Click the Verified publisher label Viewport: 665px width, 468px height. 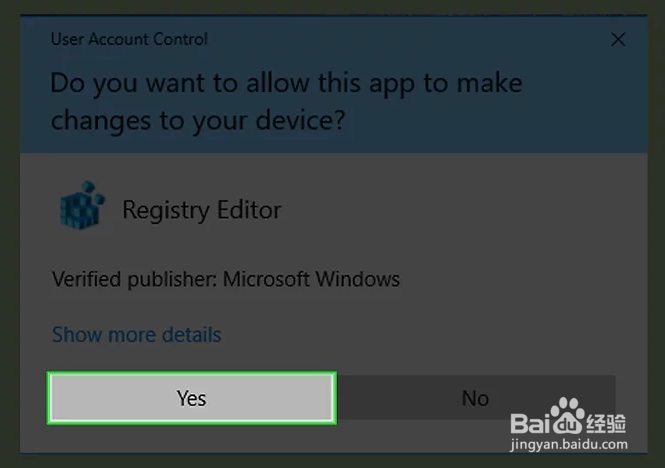134,279
